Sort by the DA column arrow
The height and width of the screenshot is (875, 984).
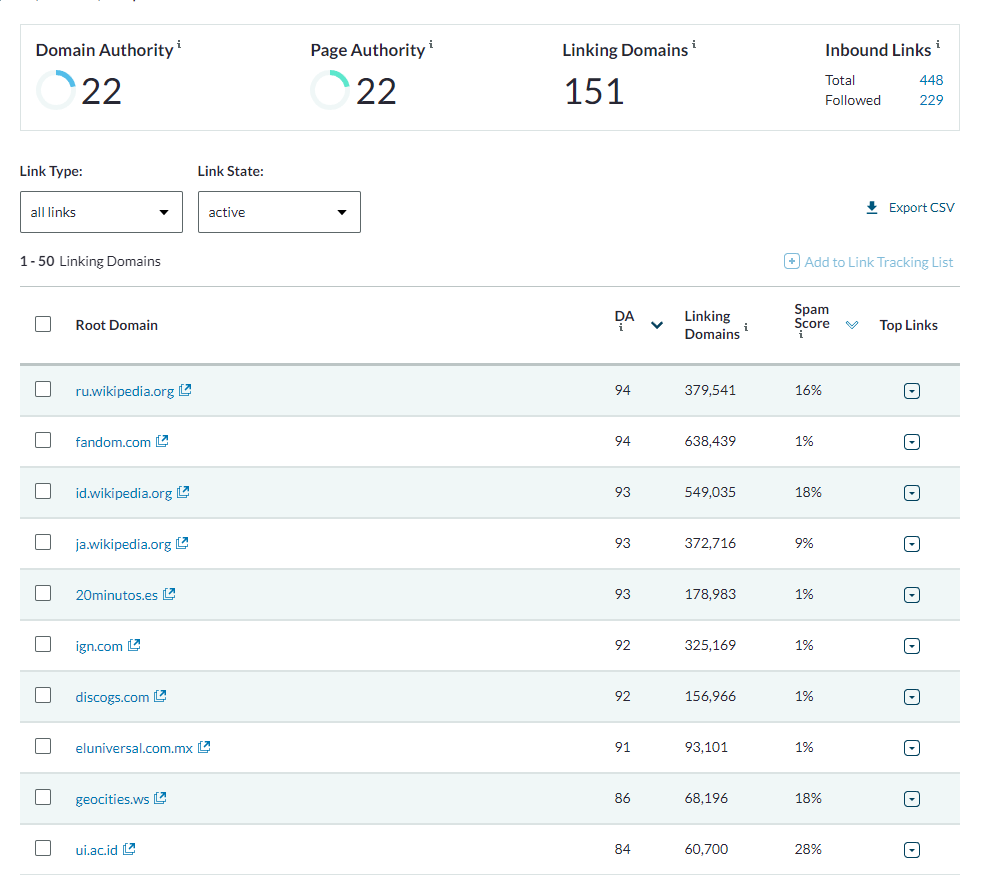pyautogui.click(x=657, y=325)
